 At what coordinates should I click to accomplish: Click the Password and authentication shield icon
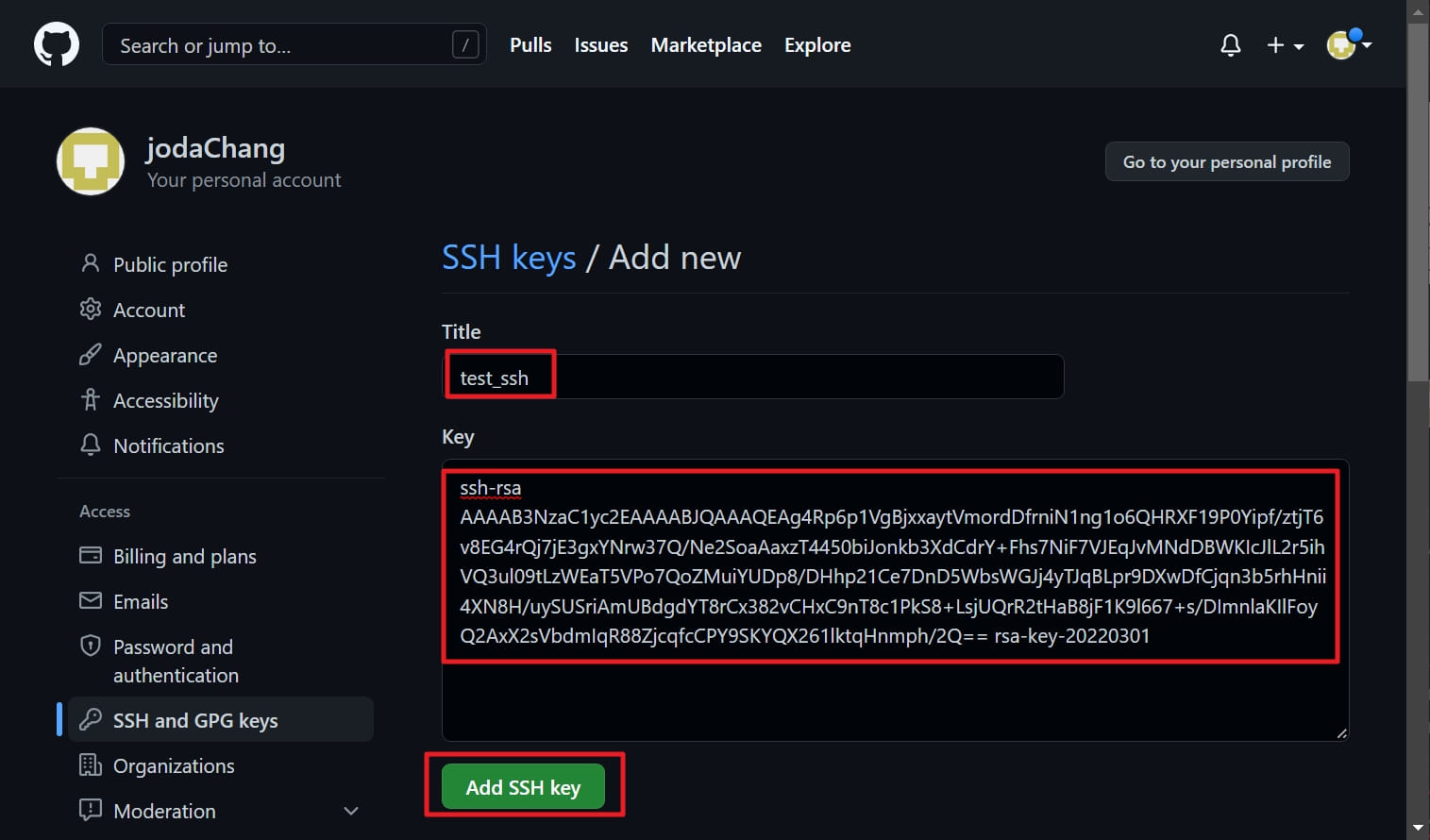[91, 646]
